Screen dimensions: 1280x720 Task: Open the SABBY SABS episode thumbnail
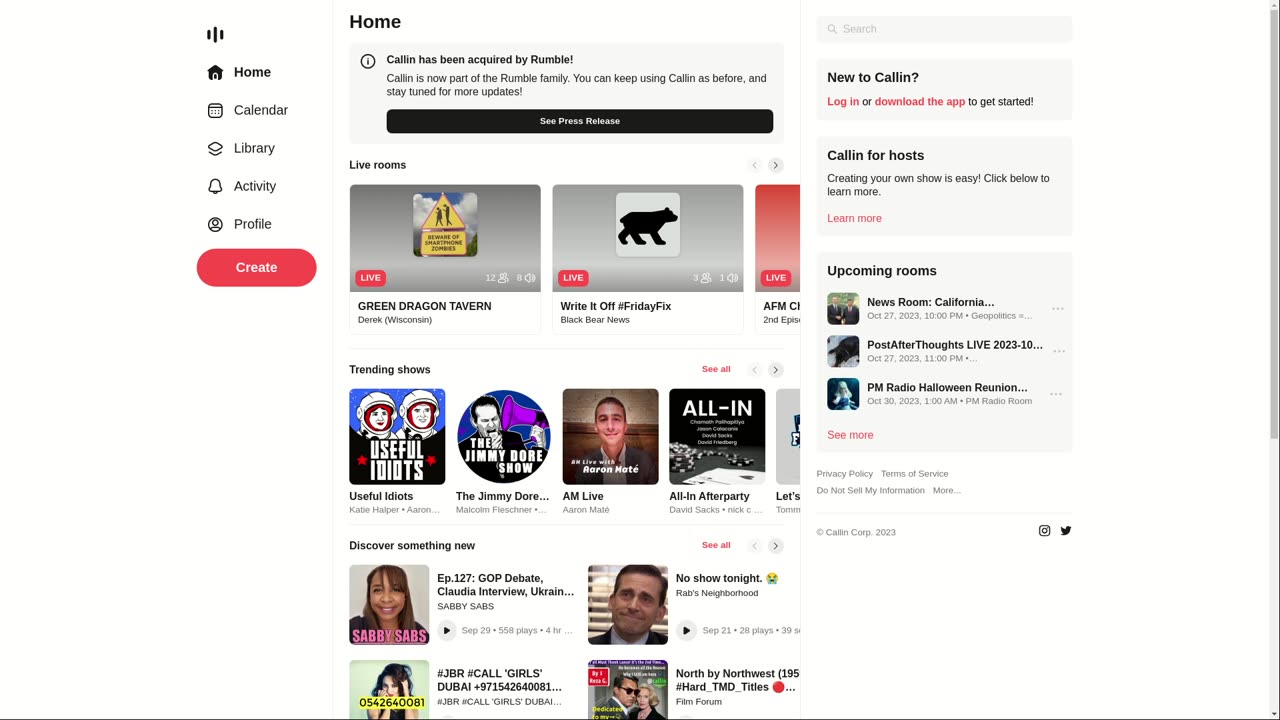point(389,605)
